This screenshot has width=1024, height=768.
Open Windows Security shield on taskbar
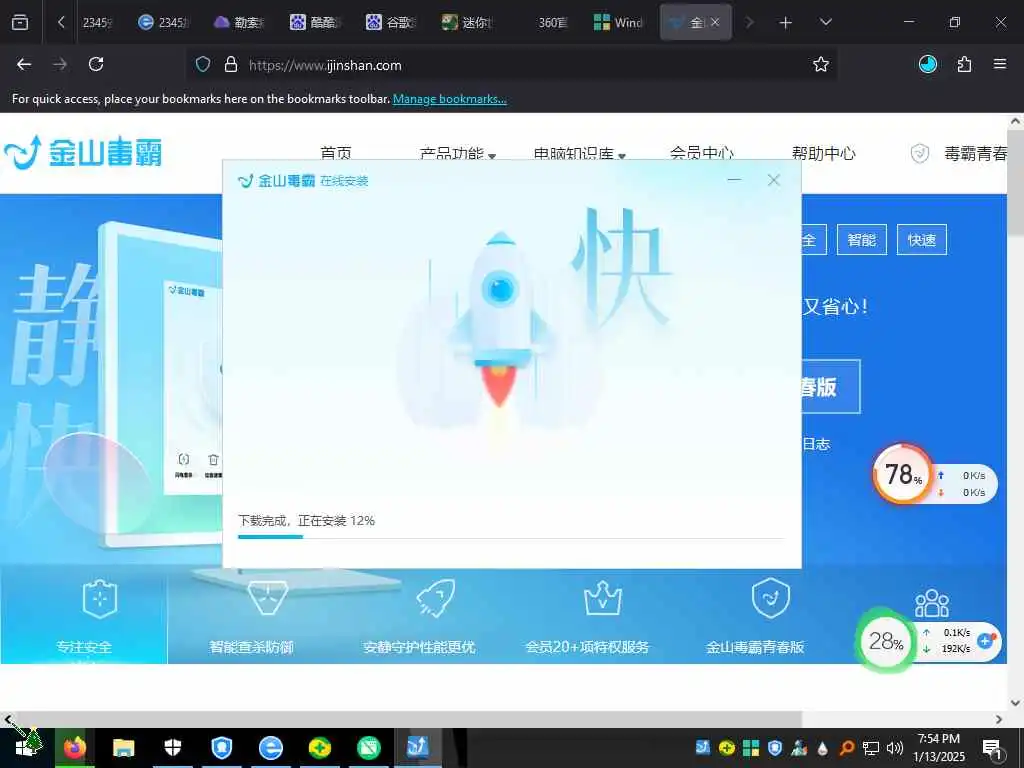click(x=172, y=748)
